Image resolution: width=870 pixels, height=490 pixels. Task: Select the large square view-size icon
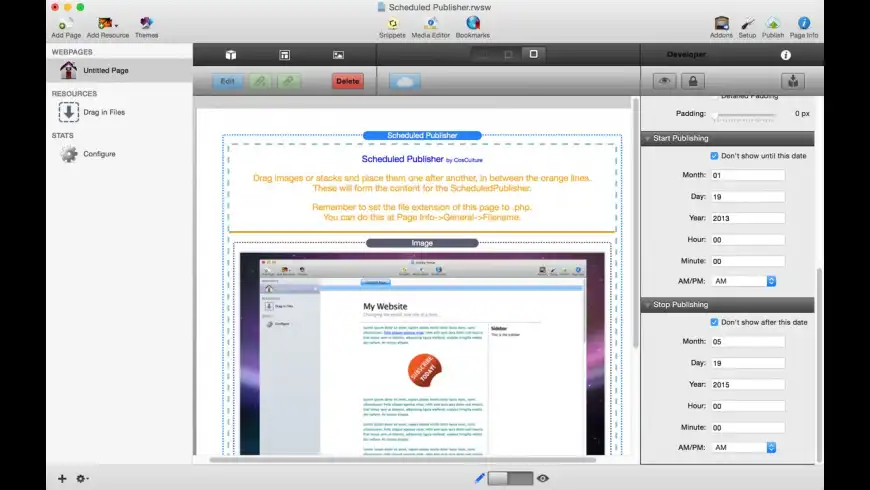533,54
